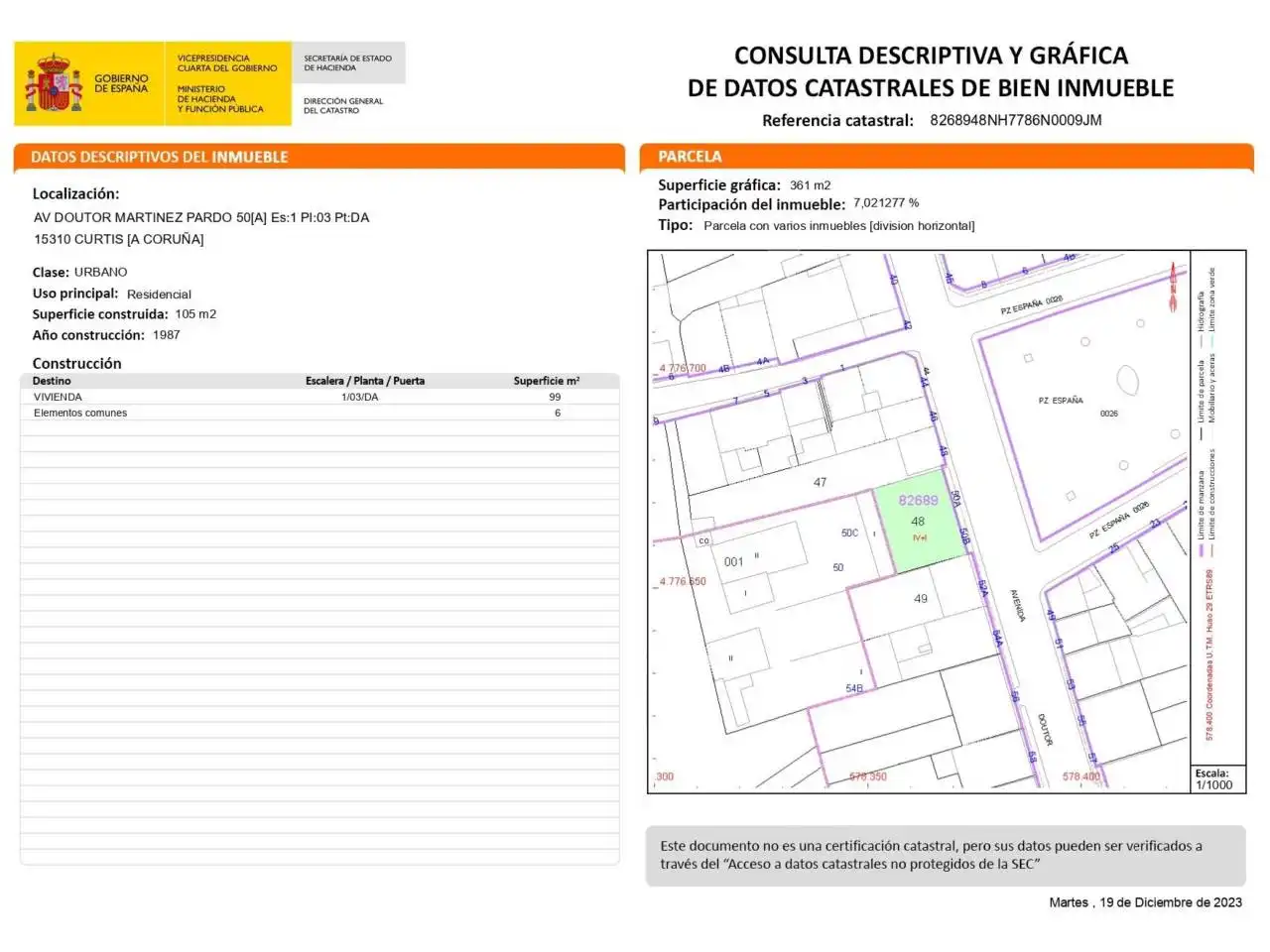Select the graphic area '361 m2'
This screenshot has height=952, width=1270.
click(811, 185)
